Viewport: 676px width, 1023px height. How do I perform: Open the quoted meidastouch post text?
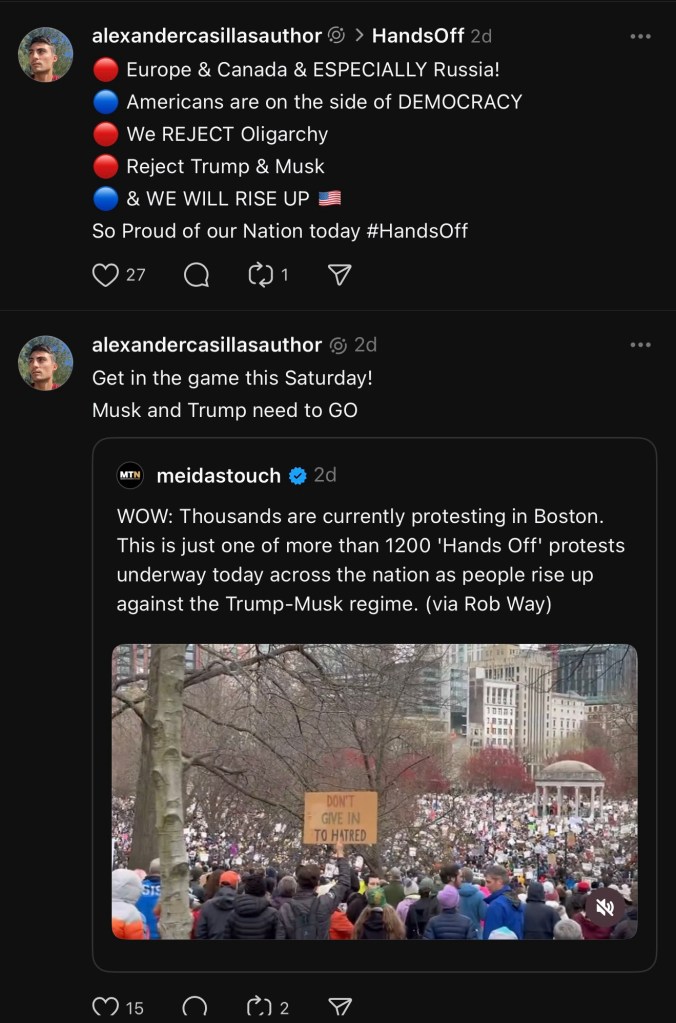pyautogui.click(x=372, y=561)
